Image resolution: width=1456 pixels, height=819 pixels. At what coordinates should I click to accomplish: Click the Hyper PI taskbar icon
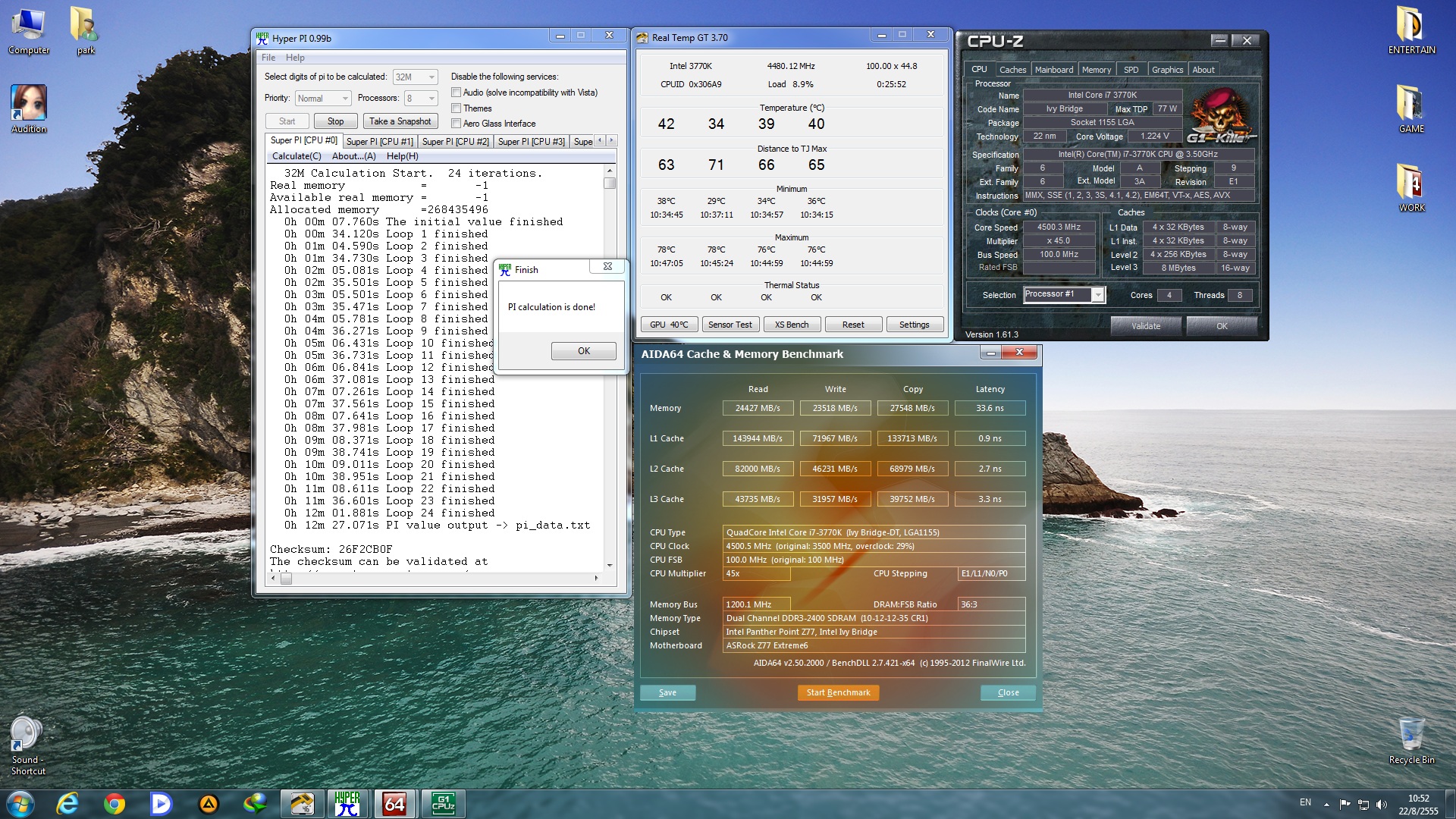pos(347,803)
